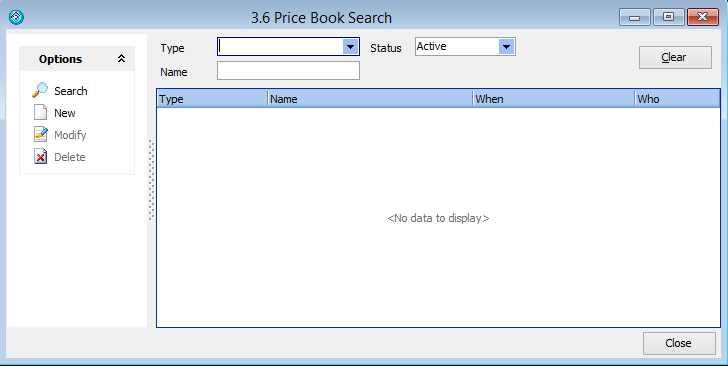The height and width of the screenshot is (366, 728).
Task: Click the Modify pencil icon
Action: [x=40, y=134]
